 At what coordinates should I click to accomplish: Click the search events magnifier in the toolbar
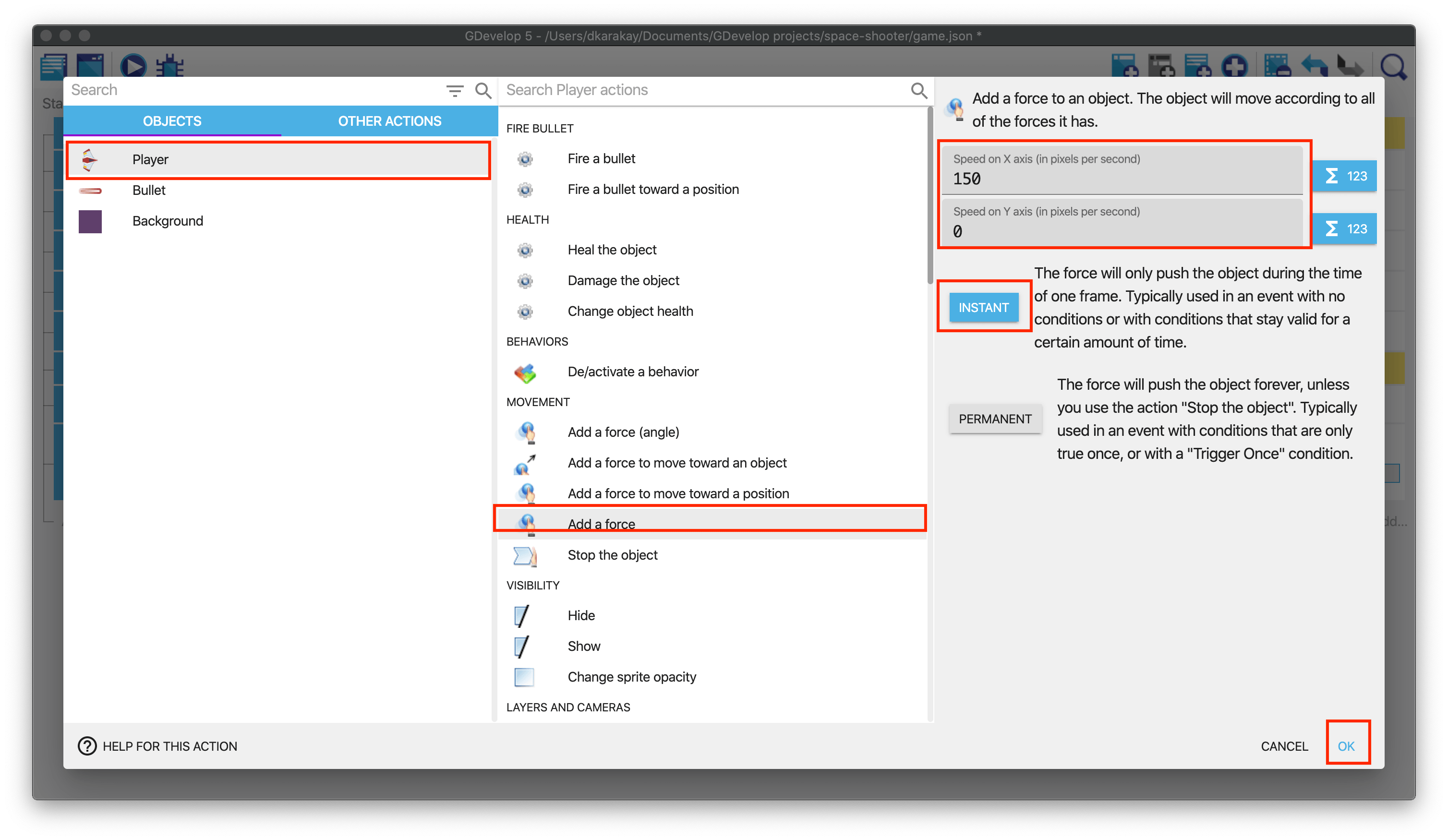pyautogui.click(x=1393, y=67)
